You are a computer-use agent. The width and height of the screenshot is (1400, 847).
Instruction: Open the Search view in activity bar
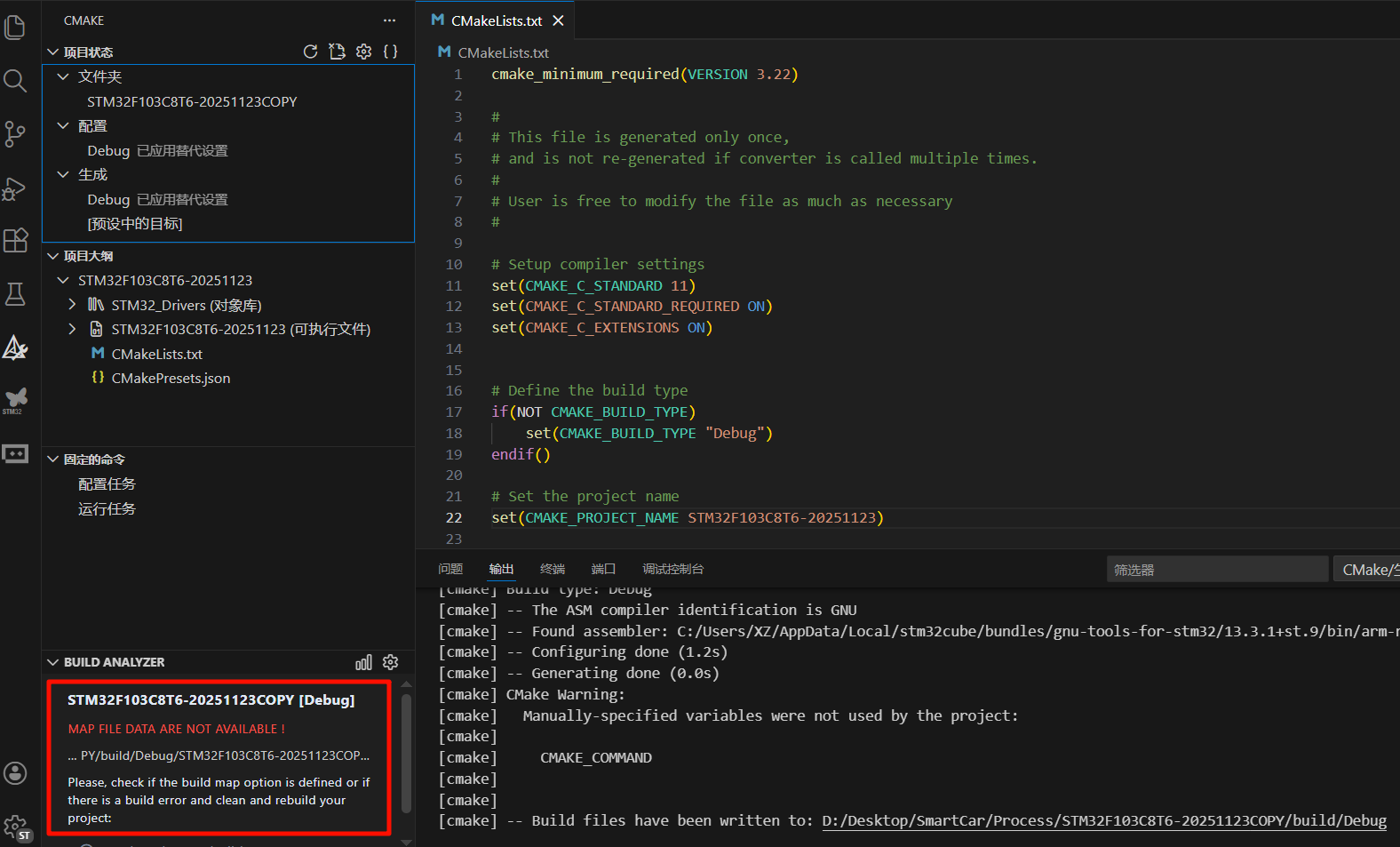pyautogui.click(x=15, y=81)
